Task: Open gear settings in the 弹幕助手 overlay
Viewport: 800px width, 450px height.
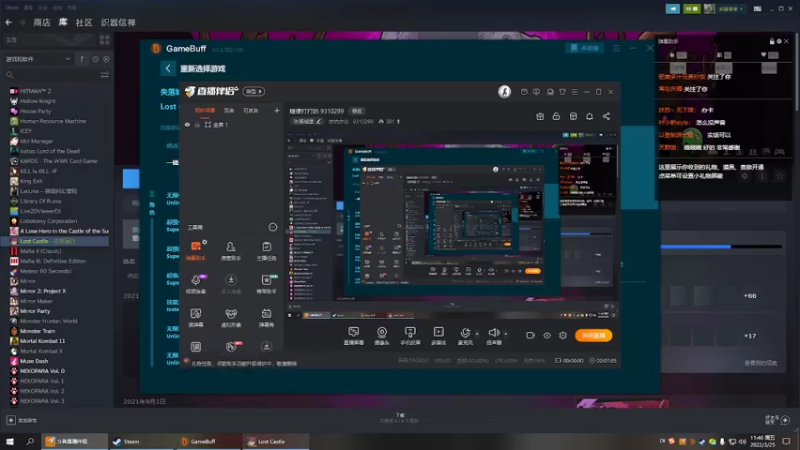Action: (x=779, y=41)
